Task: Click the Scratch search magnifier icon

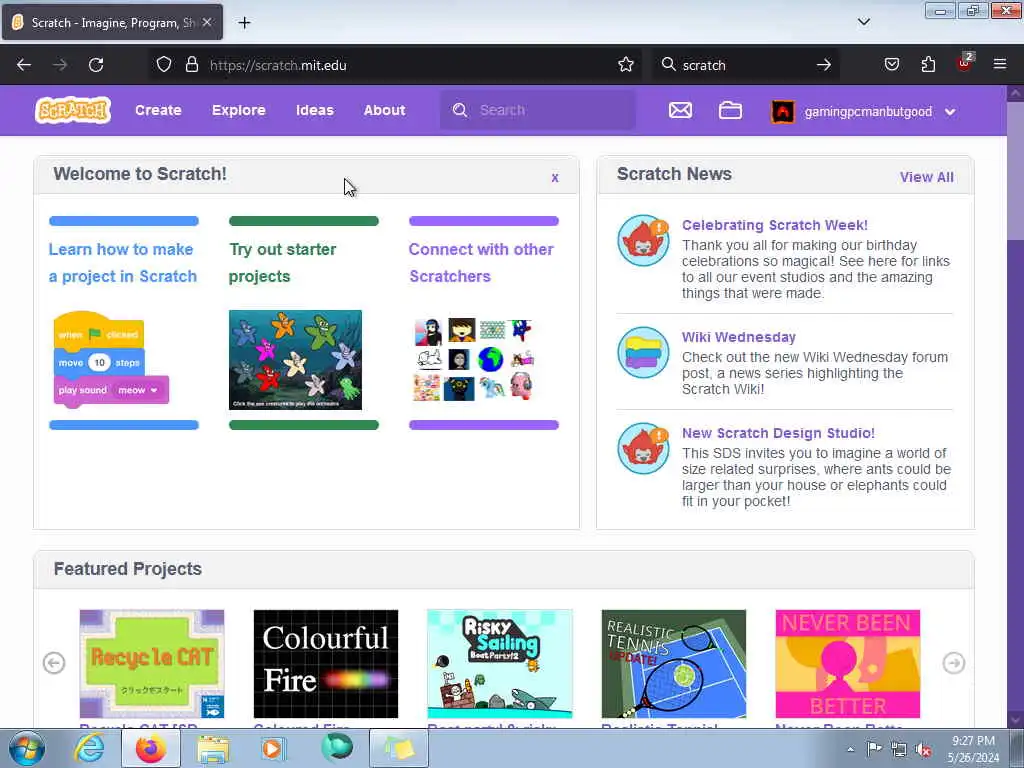Action: pos(460,110)
